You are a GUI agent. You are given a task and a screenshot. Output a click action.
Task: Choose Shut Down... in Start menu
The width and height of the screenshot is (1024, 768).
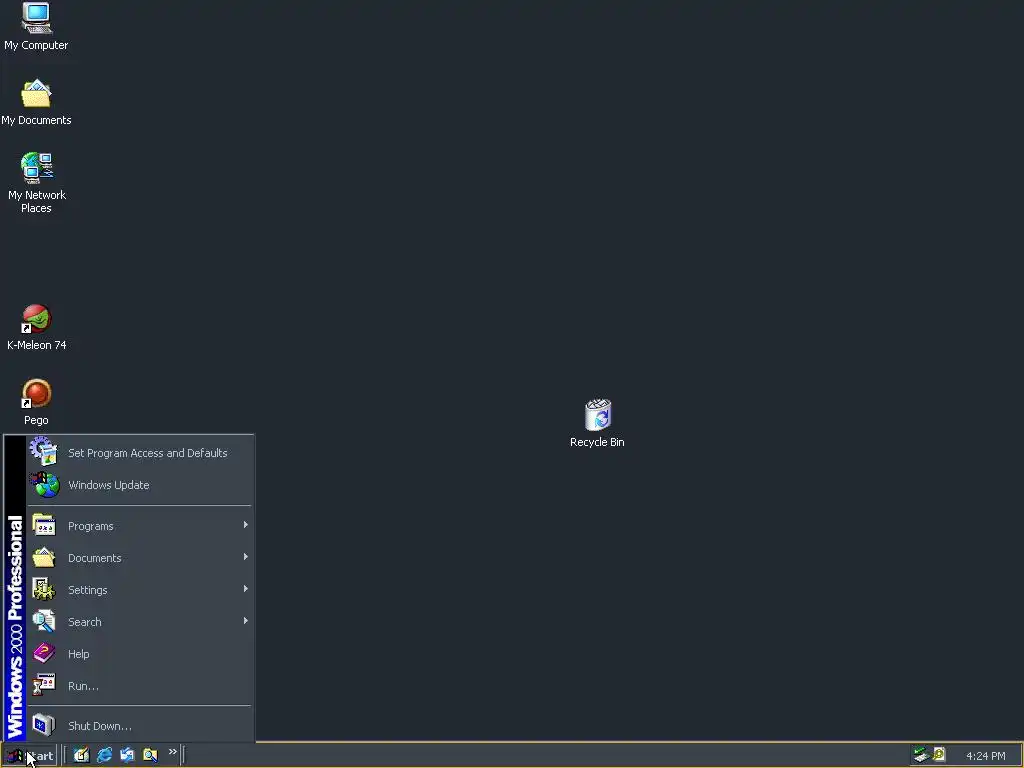point(140,726)
